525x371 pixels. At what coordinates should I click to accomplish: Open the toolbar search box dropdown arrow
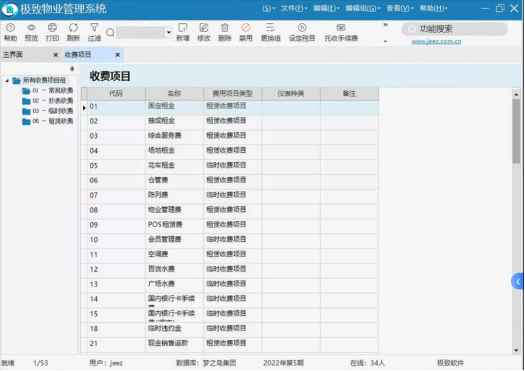169,32
